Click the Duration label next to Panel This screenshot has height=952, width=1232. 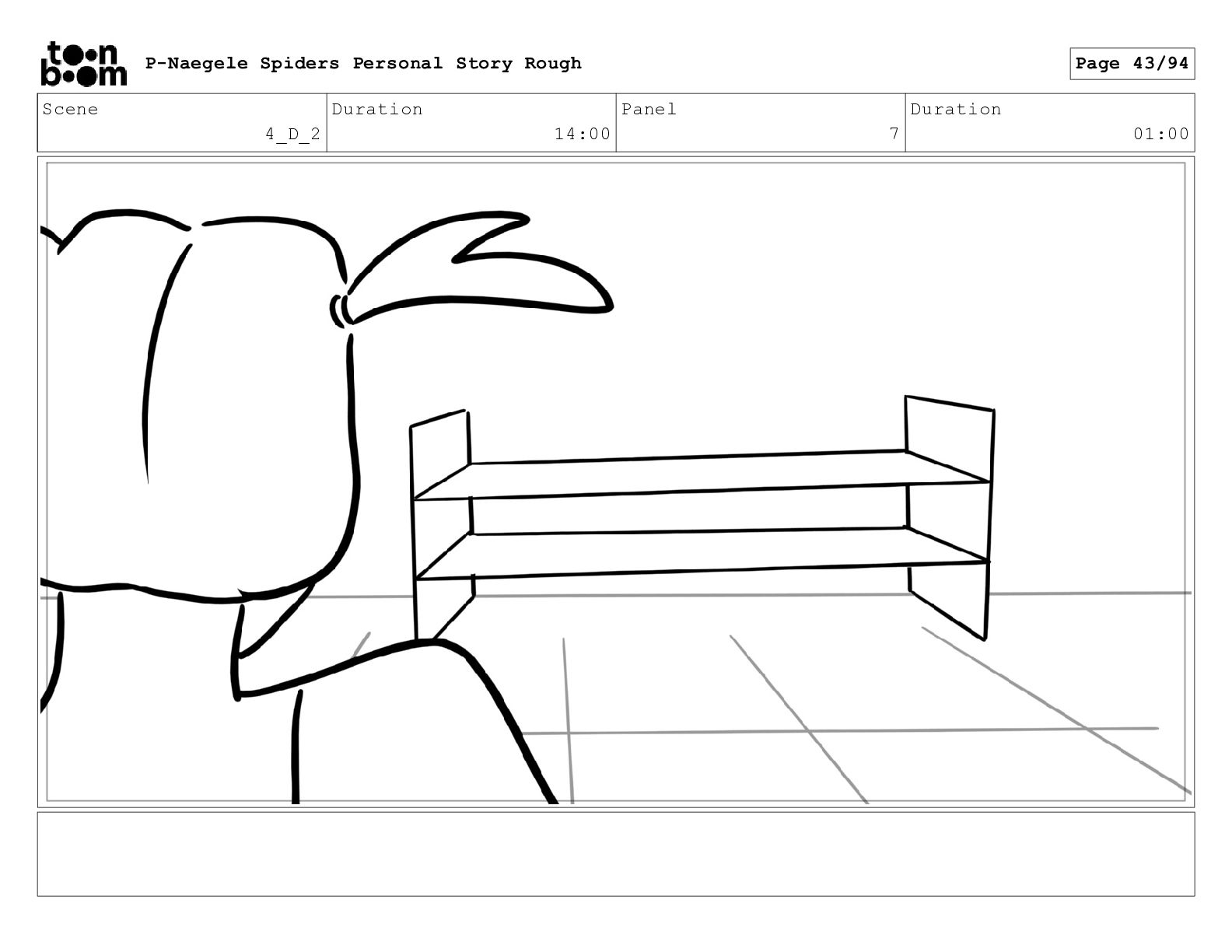tap(956, 109)
